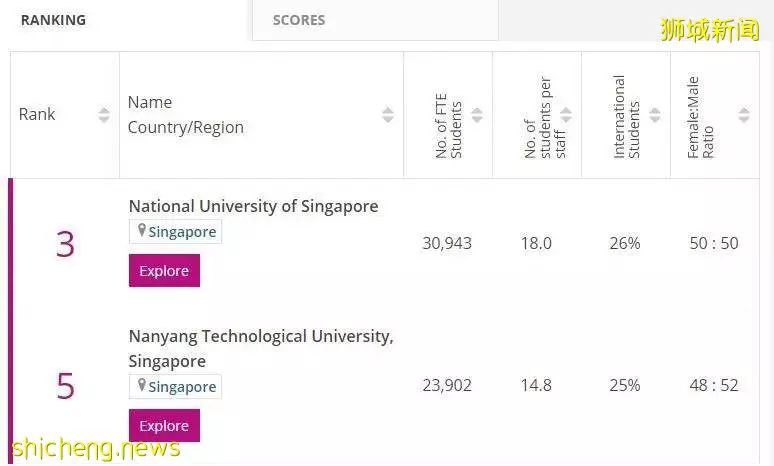Click International Students column header

pos(626,116)
